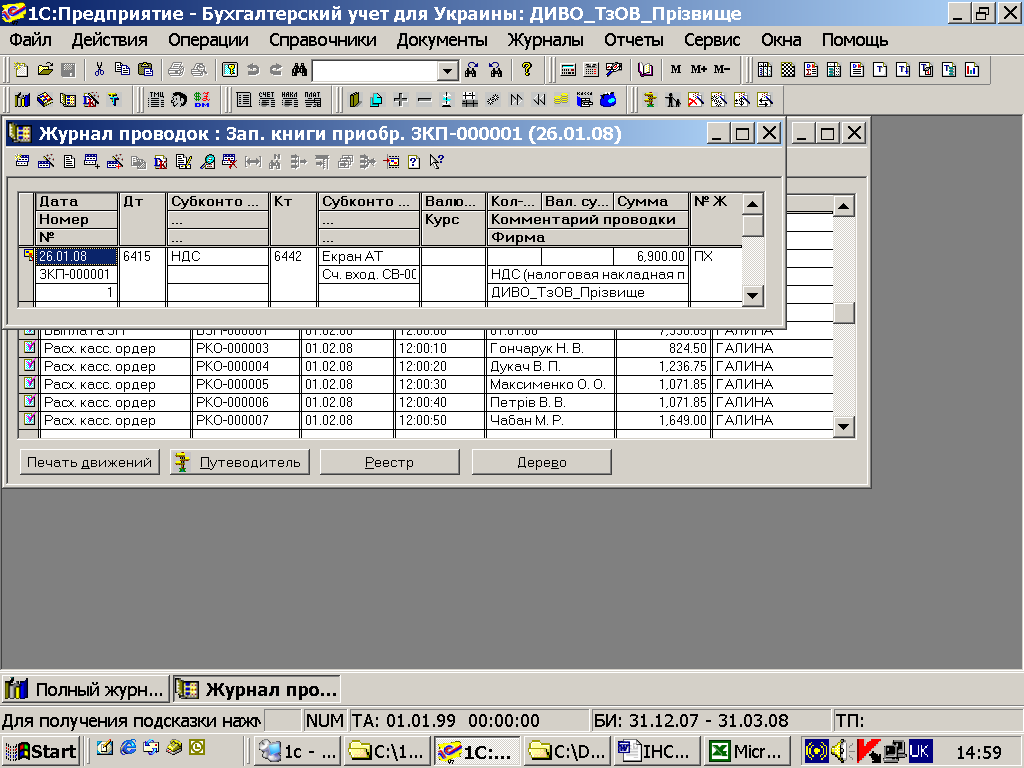Image resolution: width=1024 pixels, height=768 pixels.
Task: Click the M+ memory button
Action: point(698,69)
